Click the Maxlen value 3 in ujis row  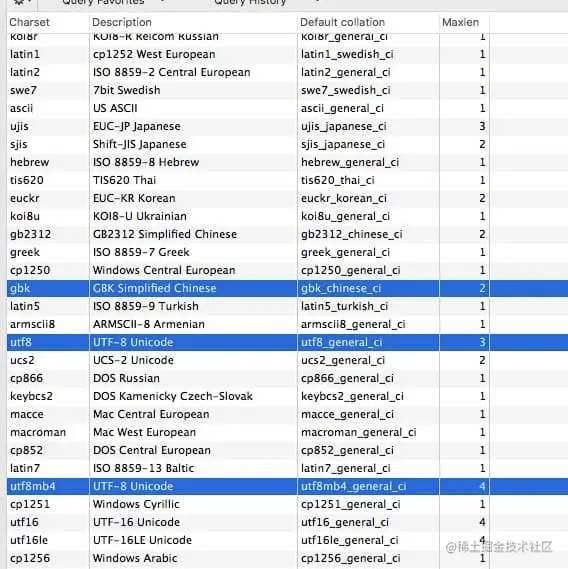(x=482, y=126)
